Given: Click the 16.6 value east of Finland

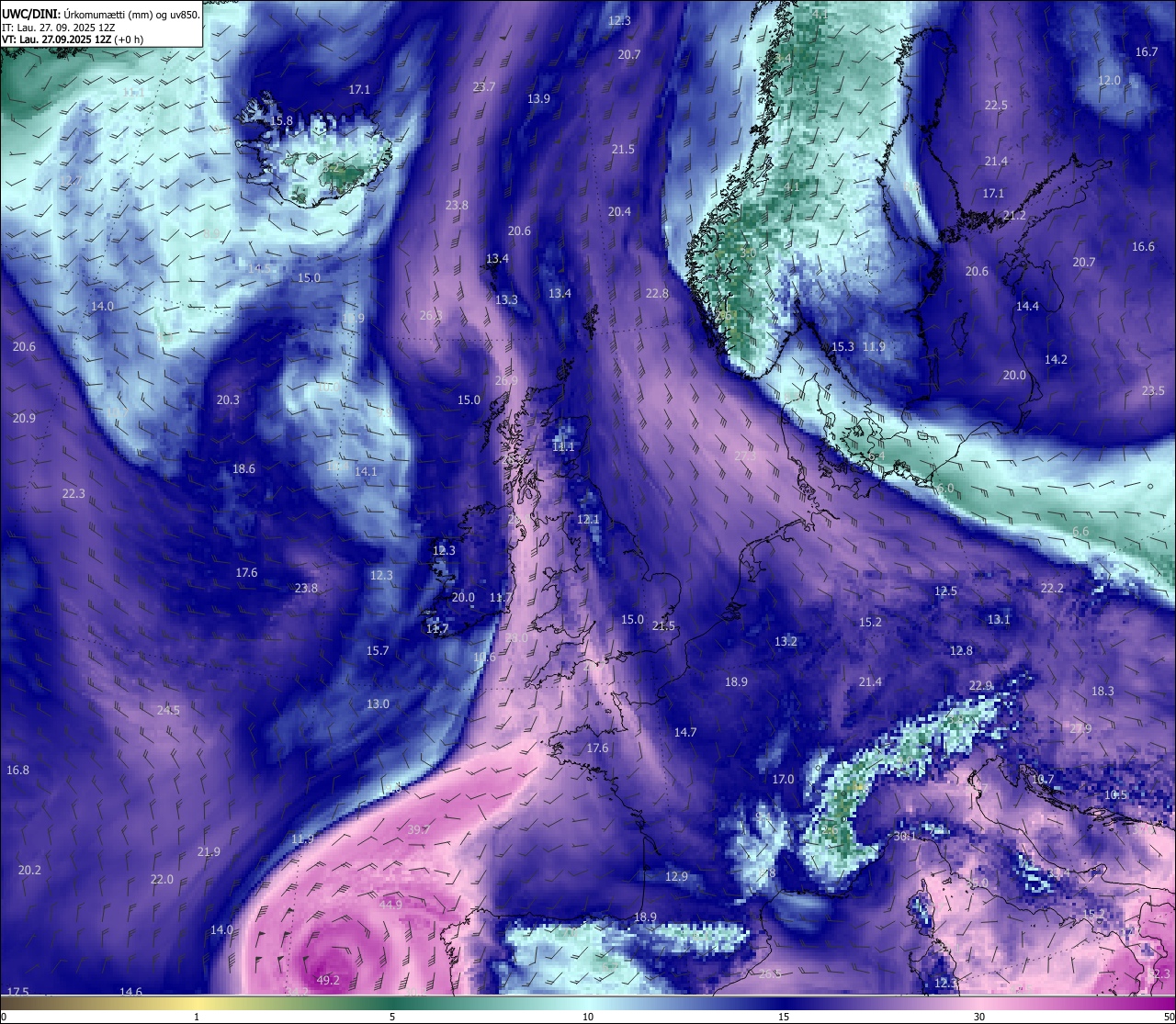Looking at the screenshot, I should (x=1143, y=247).
